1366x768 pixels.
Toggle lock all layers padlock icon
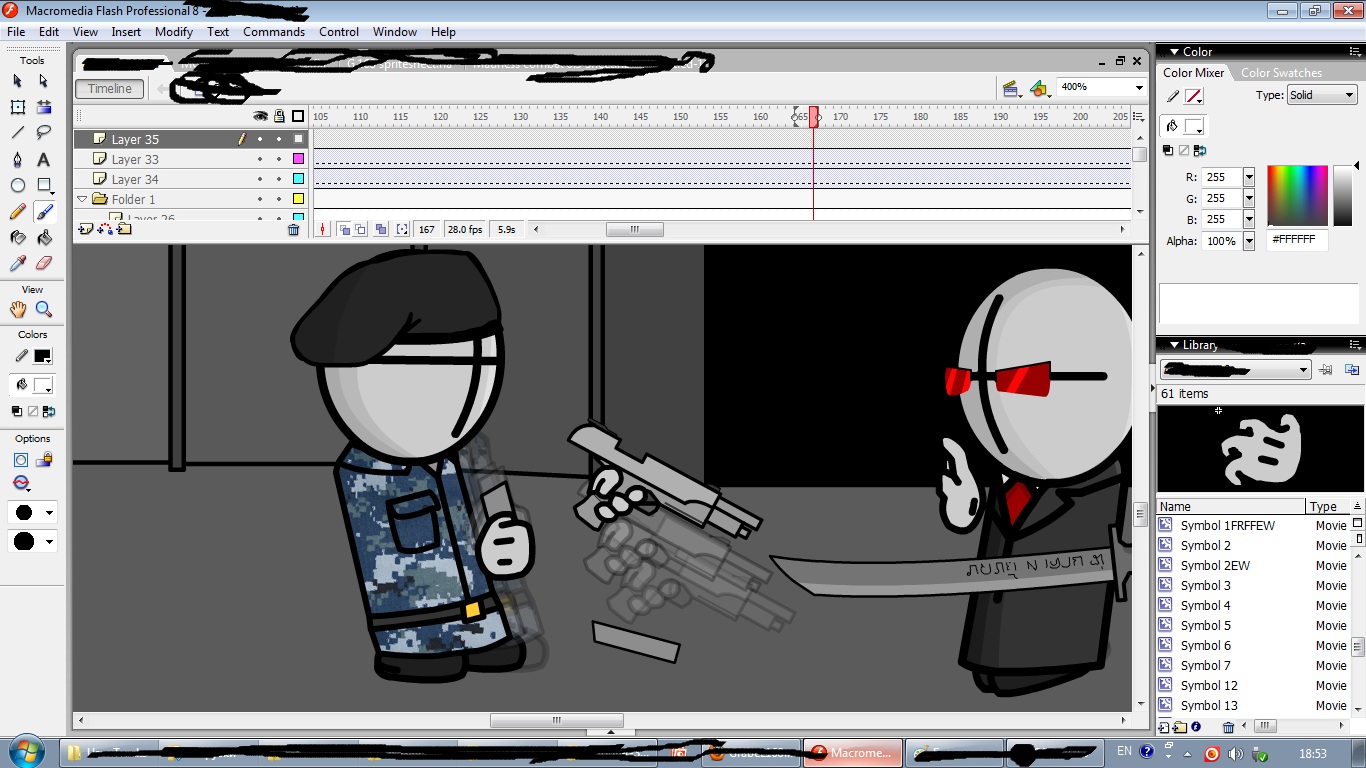(279, 116)
